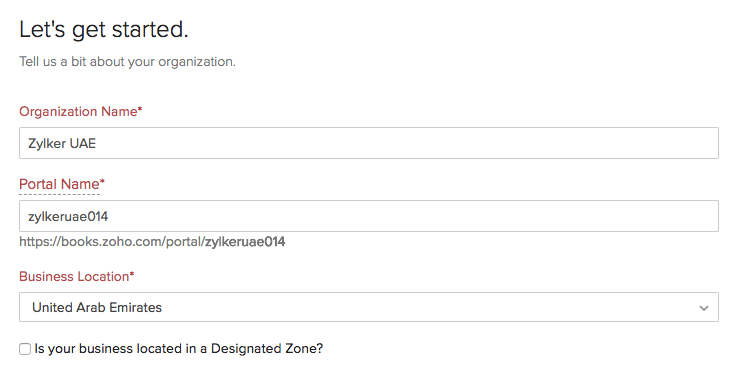Tick the Designated Zone checkbox
Viewport: 746px width, 378px height.
pyautogui.click(x=25, y=349)
